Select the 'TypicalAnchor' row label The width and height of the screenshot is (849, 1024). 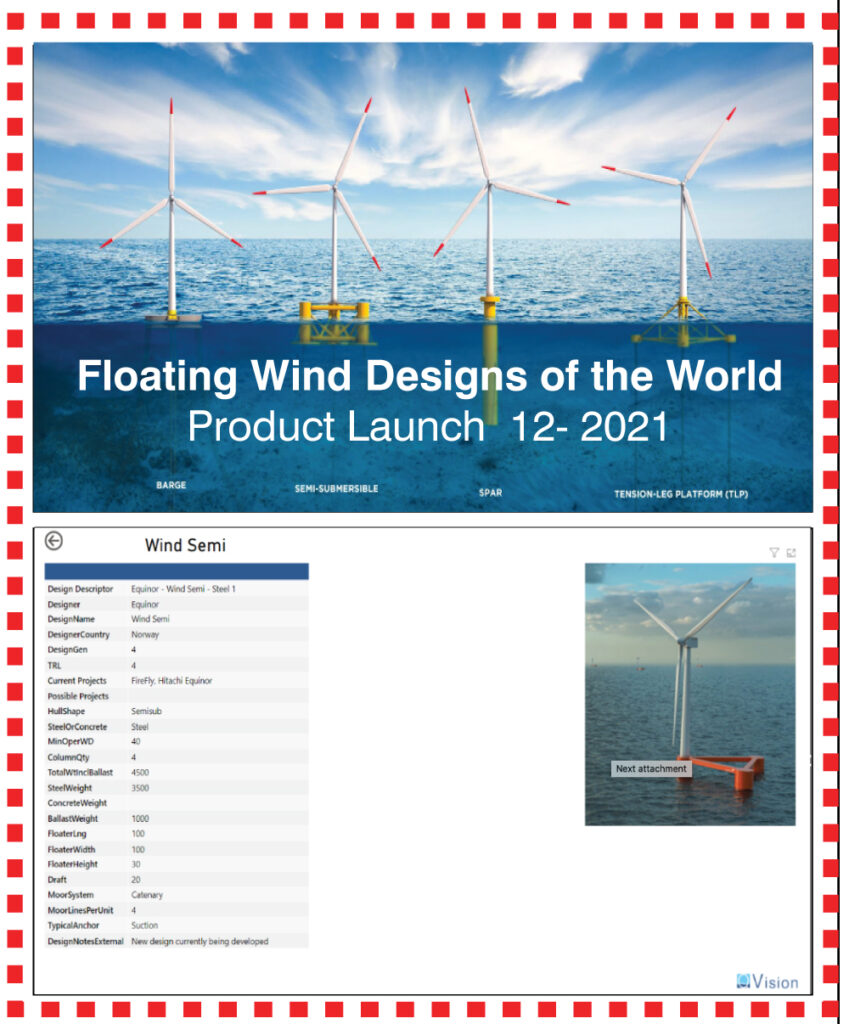pos(73,926)
